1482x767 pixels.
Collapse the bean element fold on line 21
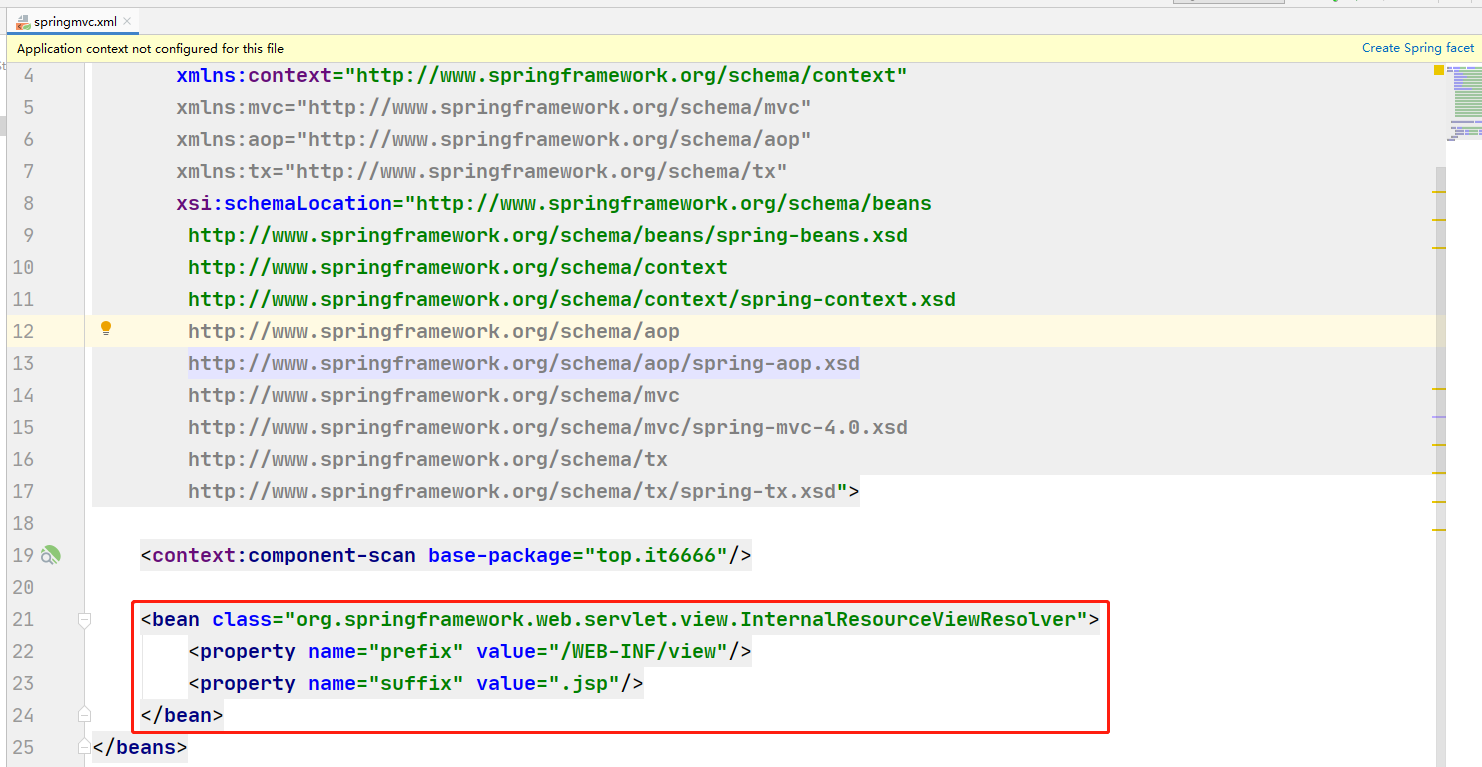point(84,620)
